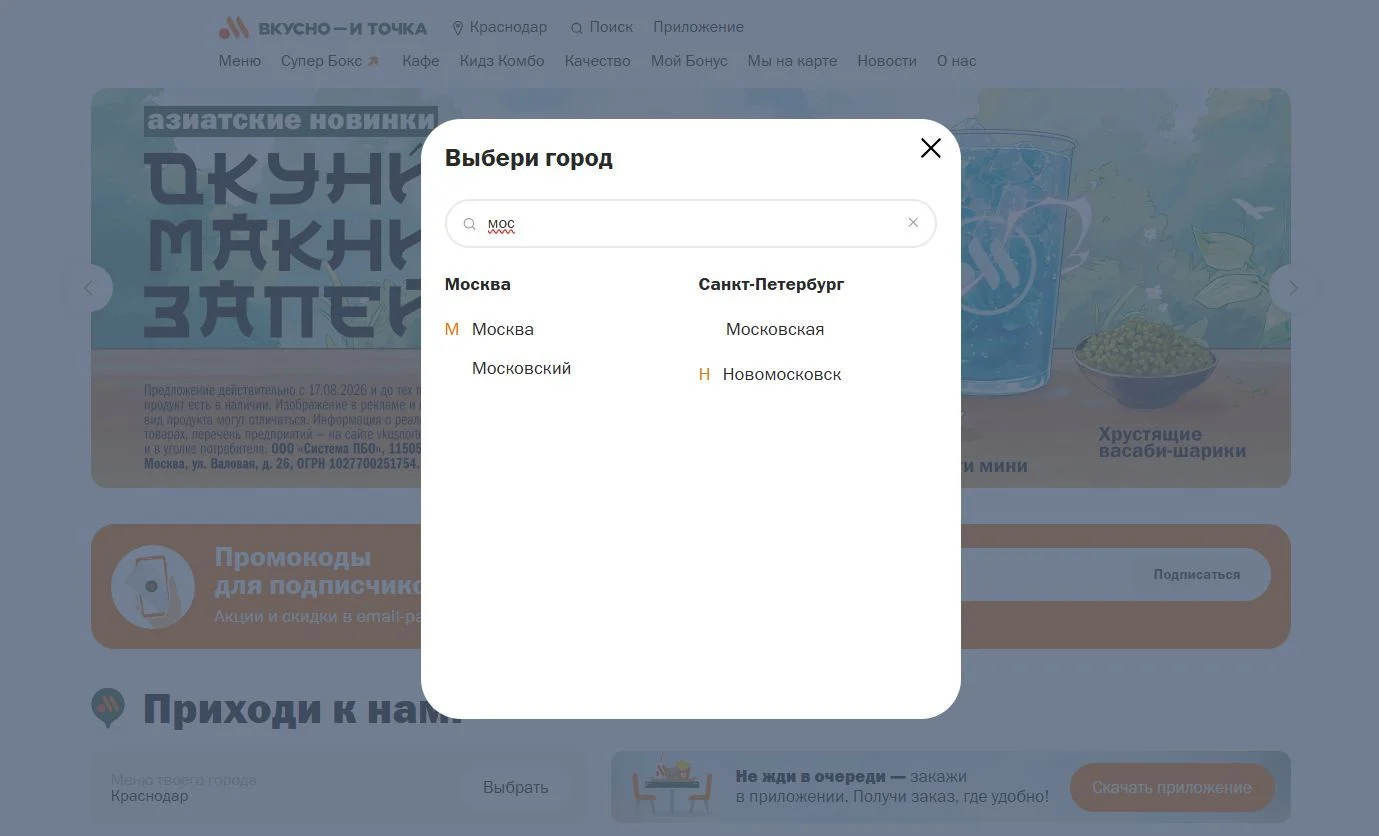Click the Хрустящие васаби-шарики label

tap(1172, 442)
